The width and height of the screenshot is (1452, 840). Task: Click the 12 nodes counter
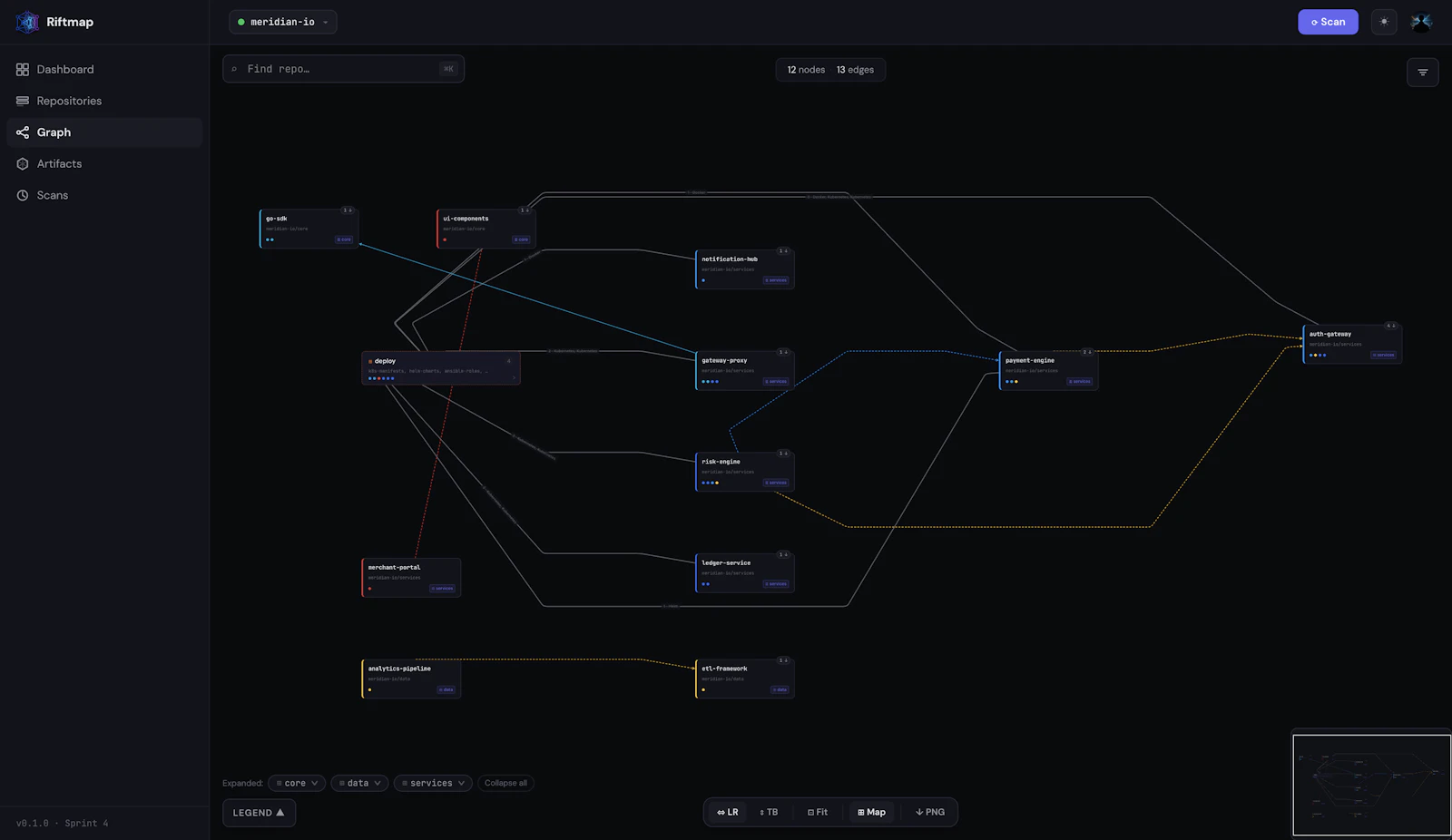click(806, 70)
